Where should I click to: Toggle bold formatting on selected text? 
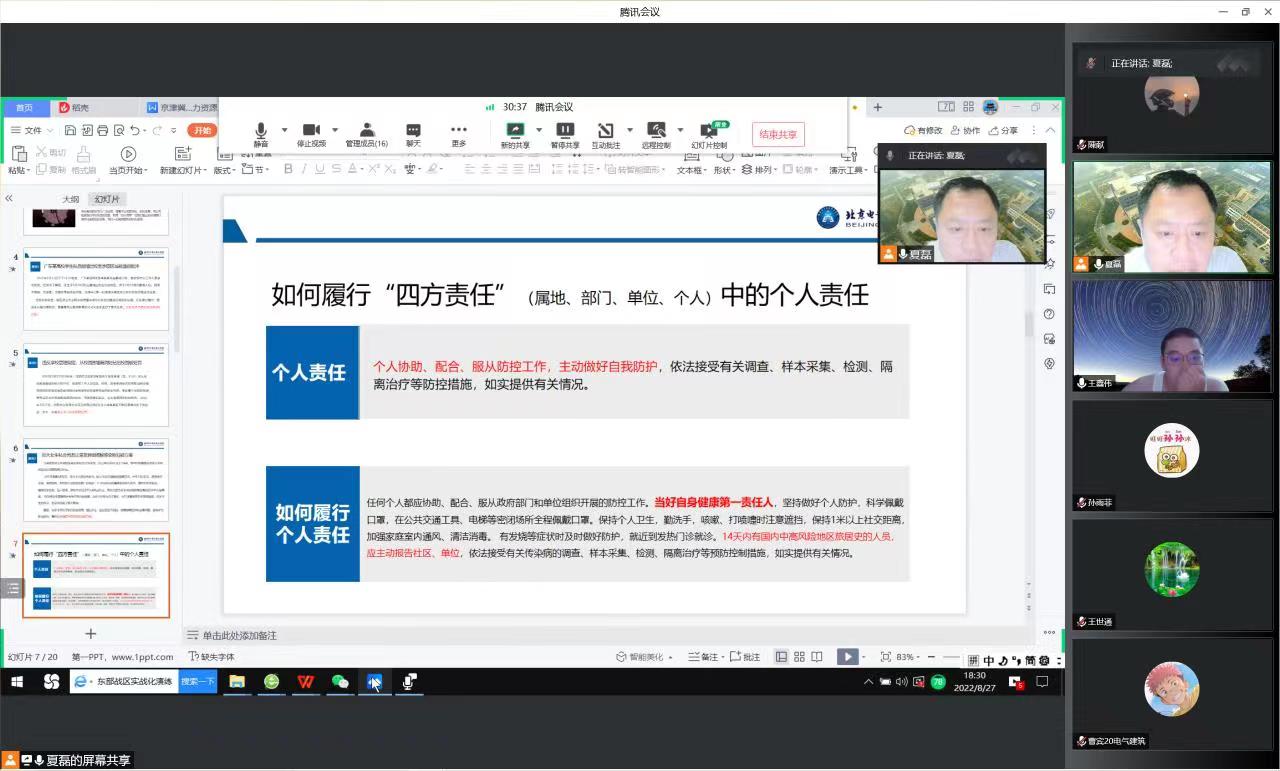pos(288,170)
